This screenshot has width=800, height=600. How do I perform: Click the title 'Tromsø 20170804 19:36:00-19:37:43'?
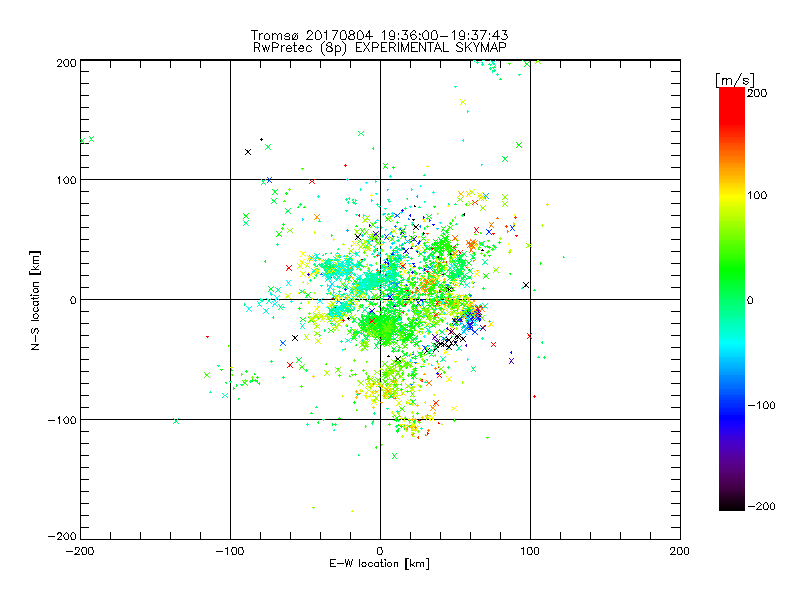click(379, 35)
